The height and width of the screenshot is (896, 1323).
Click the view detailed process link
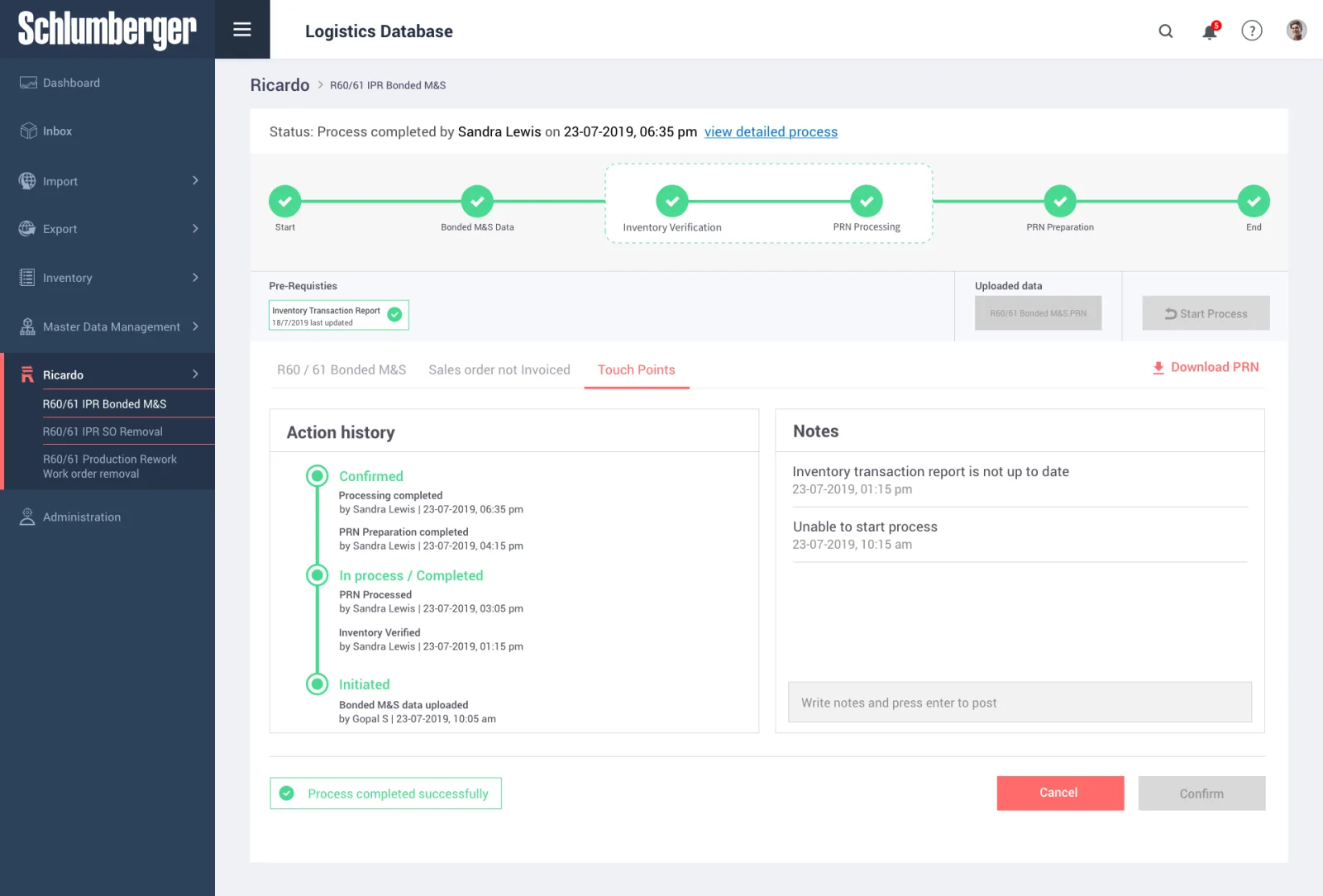(x=771, y=131)
